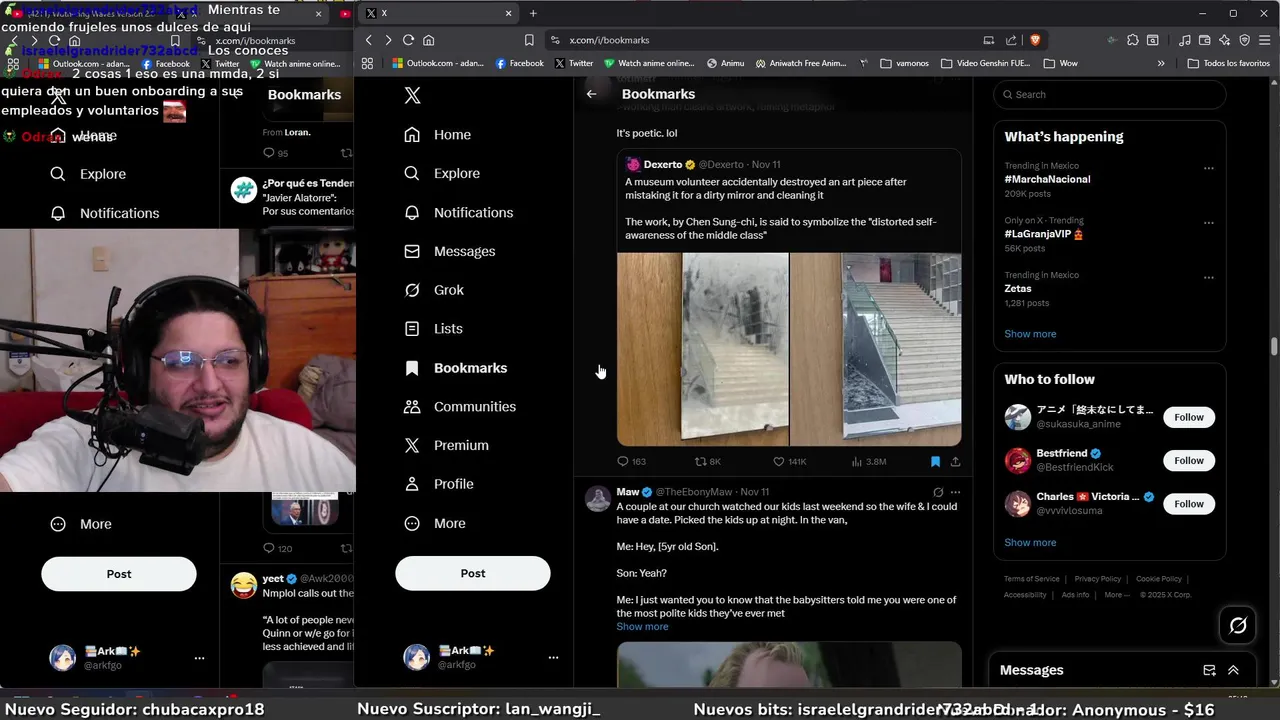The height and width of the screenshot is (720, 1280).
Task: Open a new browser tab
Action: [x=533, y=13]
